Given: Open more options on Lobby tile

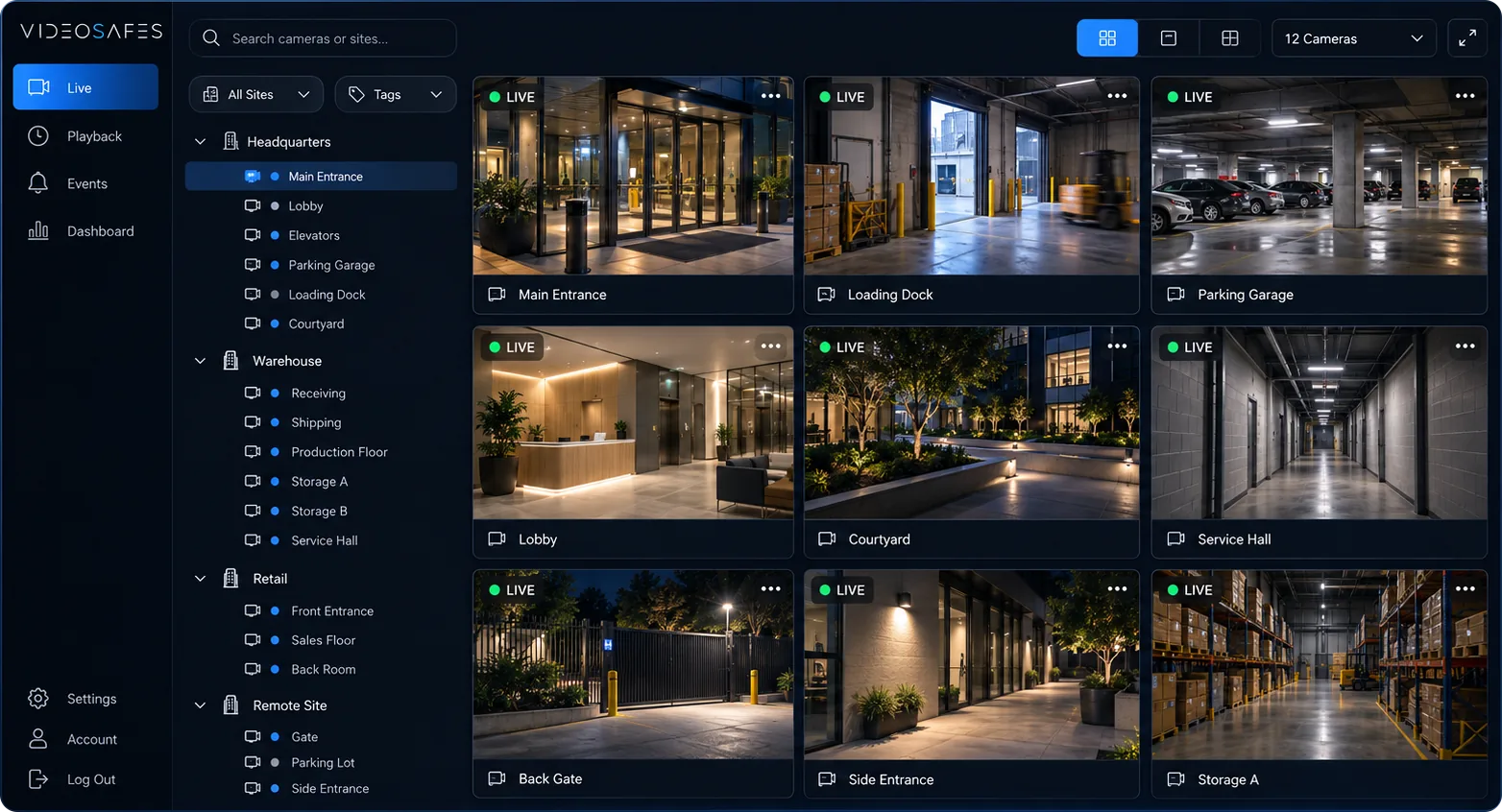Looking at the screenshot, I should coord(770,346).
